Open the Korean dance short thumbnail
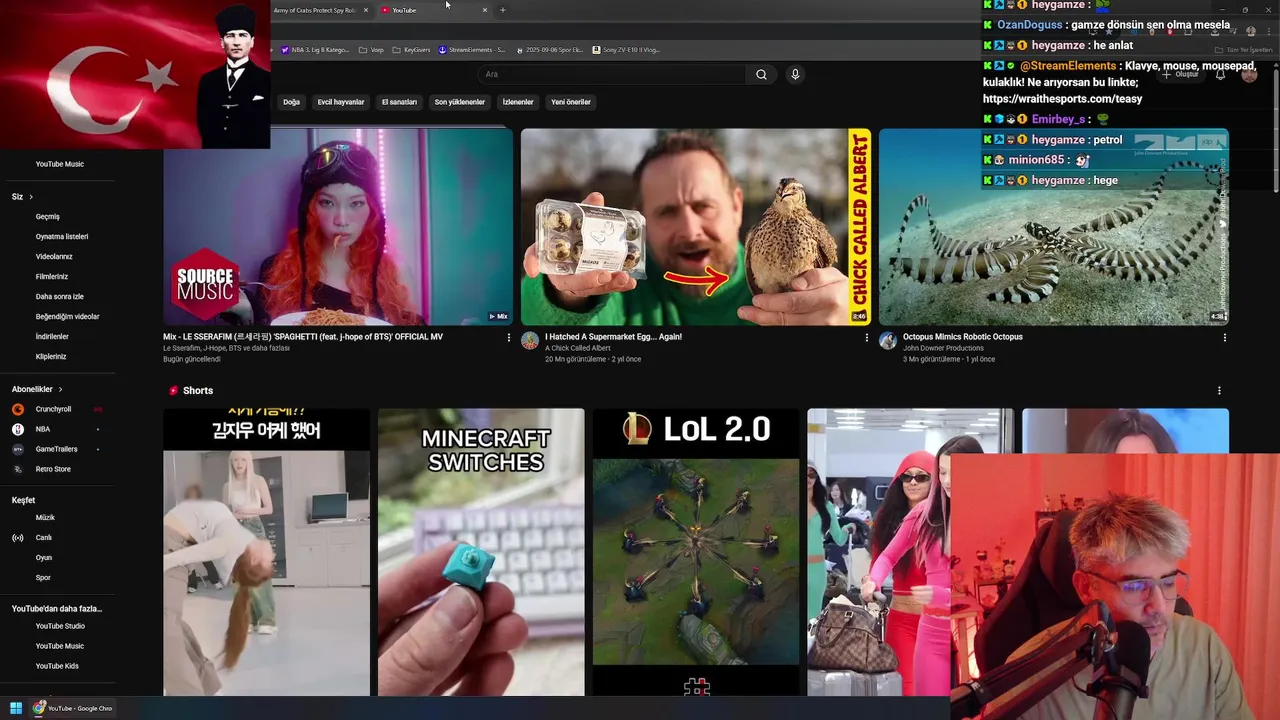 (x=266, y=552)
